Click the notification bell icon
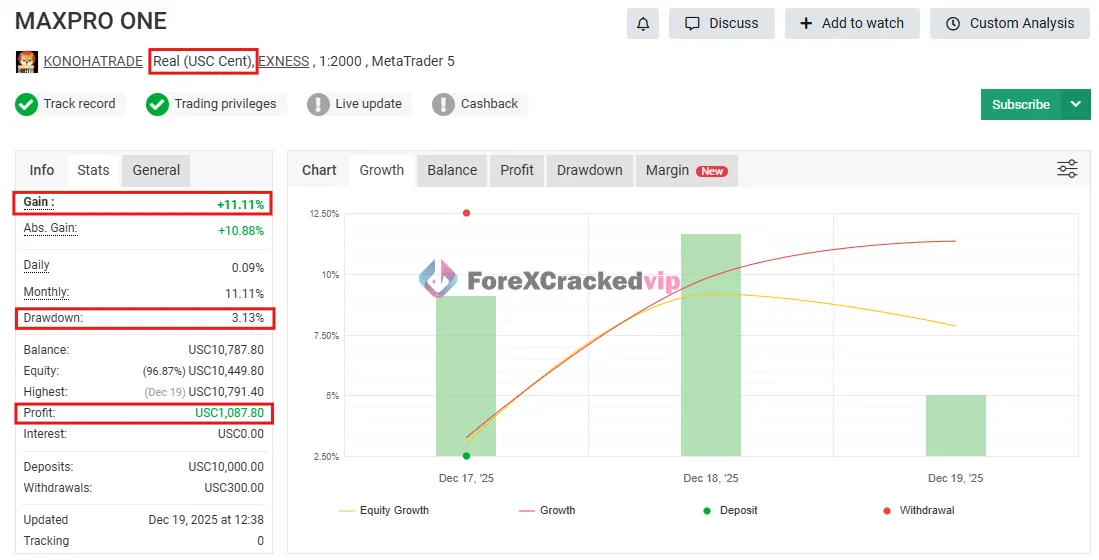Screen dimensions: 1099x560 coord(642,23)
